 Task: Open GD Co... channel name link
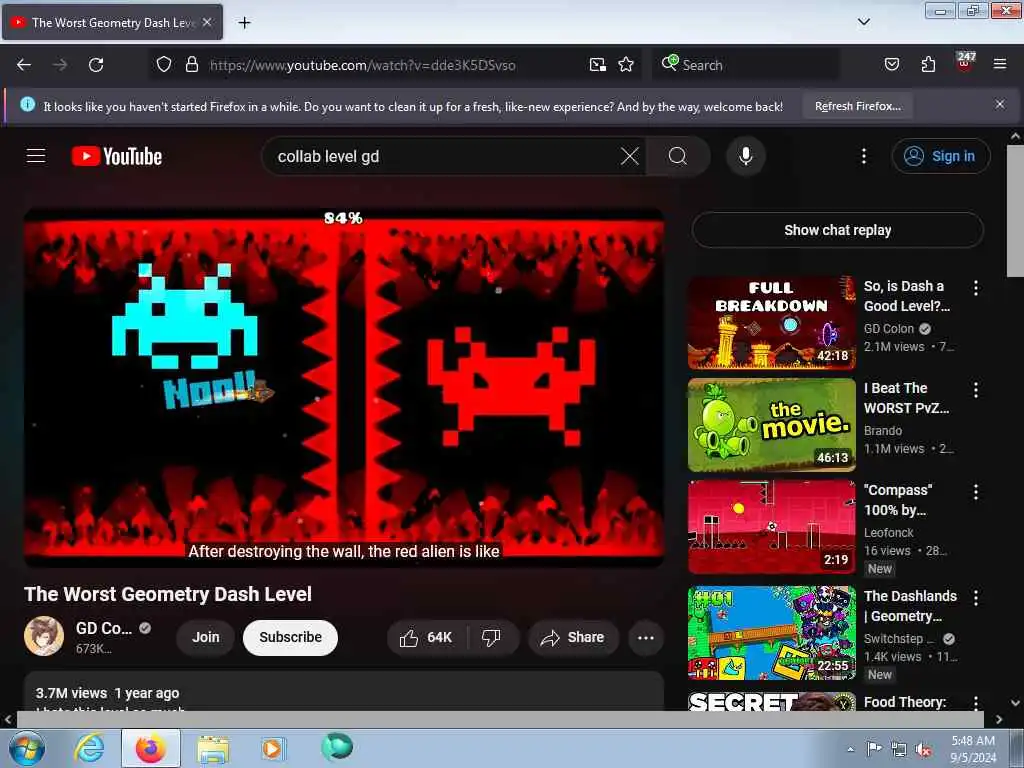(103, 628)
